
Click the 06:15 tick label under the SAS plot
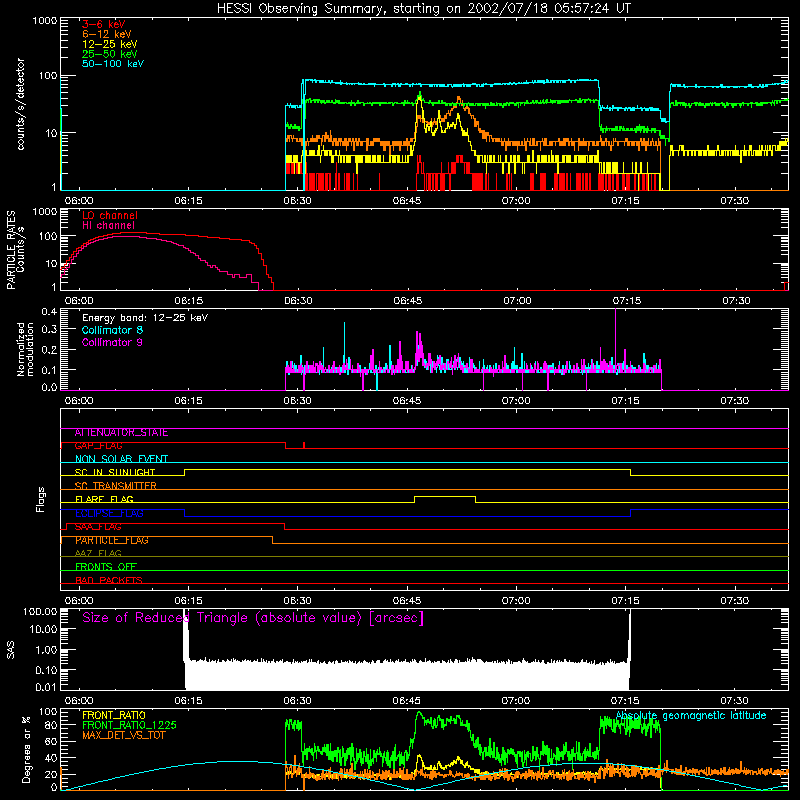click(188, 701)
